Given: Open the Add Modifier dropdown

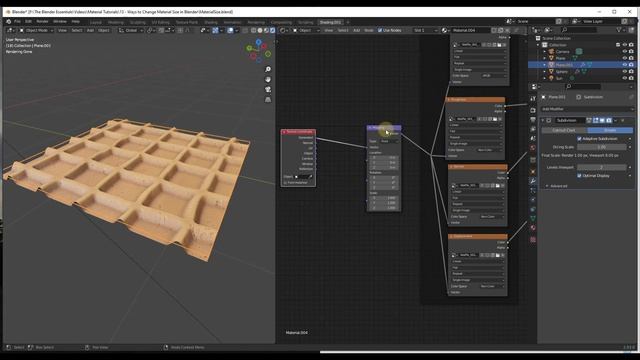Looking at the screenshot, I should click(587, 109).
